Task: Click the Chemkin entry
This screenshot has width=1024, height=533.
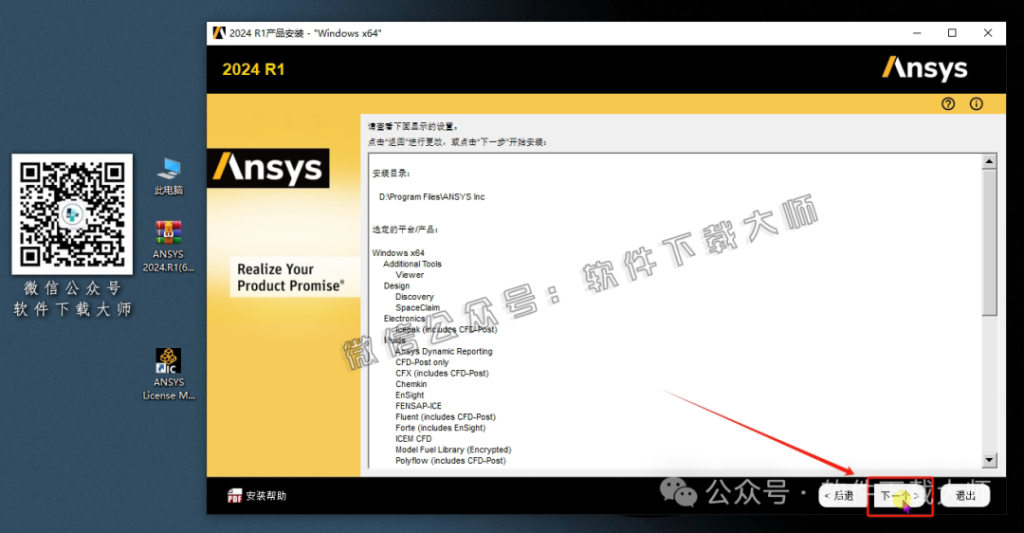Action: pos(411,384)
